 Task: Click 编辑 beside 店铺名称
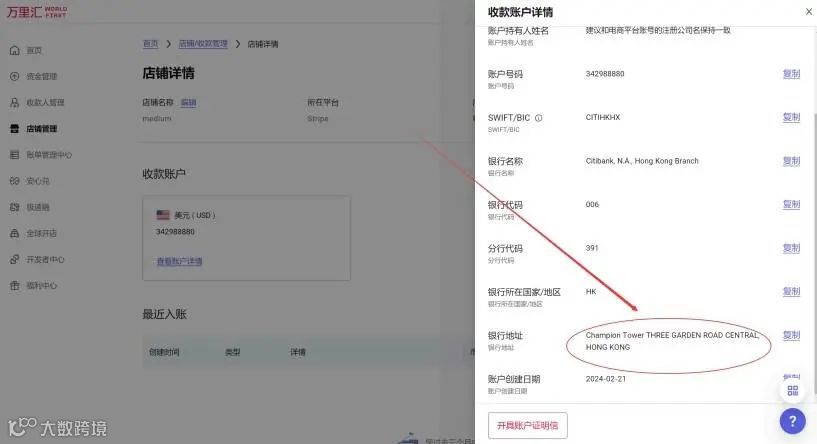tap(188, 103)
